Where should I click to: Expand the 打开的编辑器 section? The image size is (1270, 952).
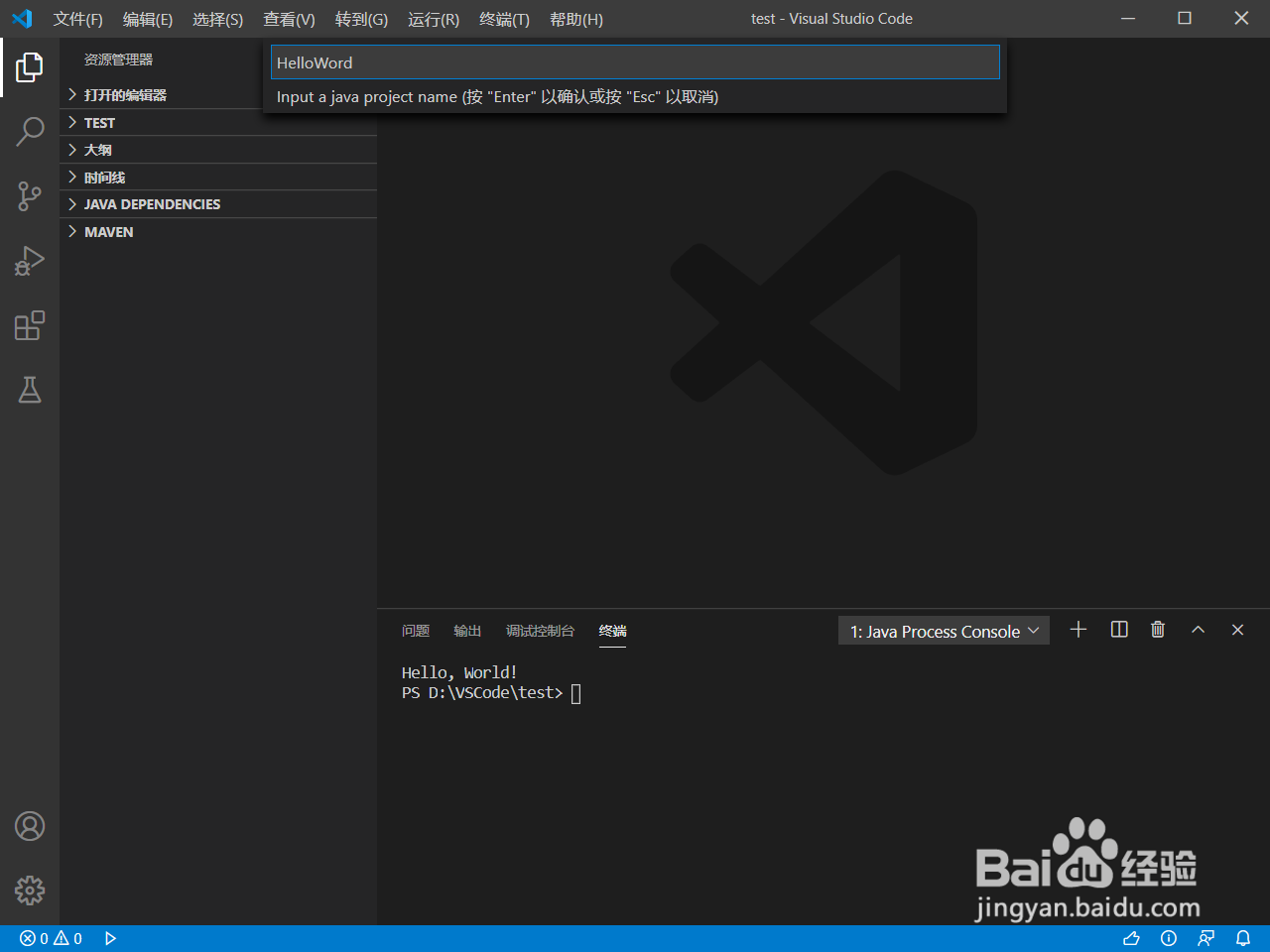coord(218,95)
